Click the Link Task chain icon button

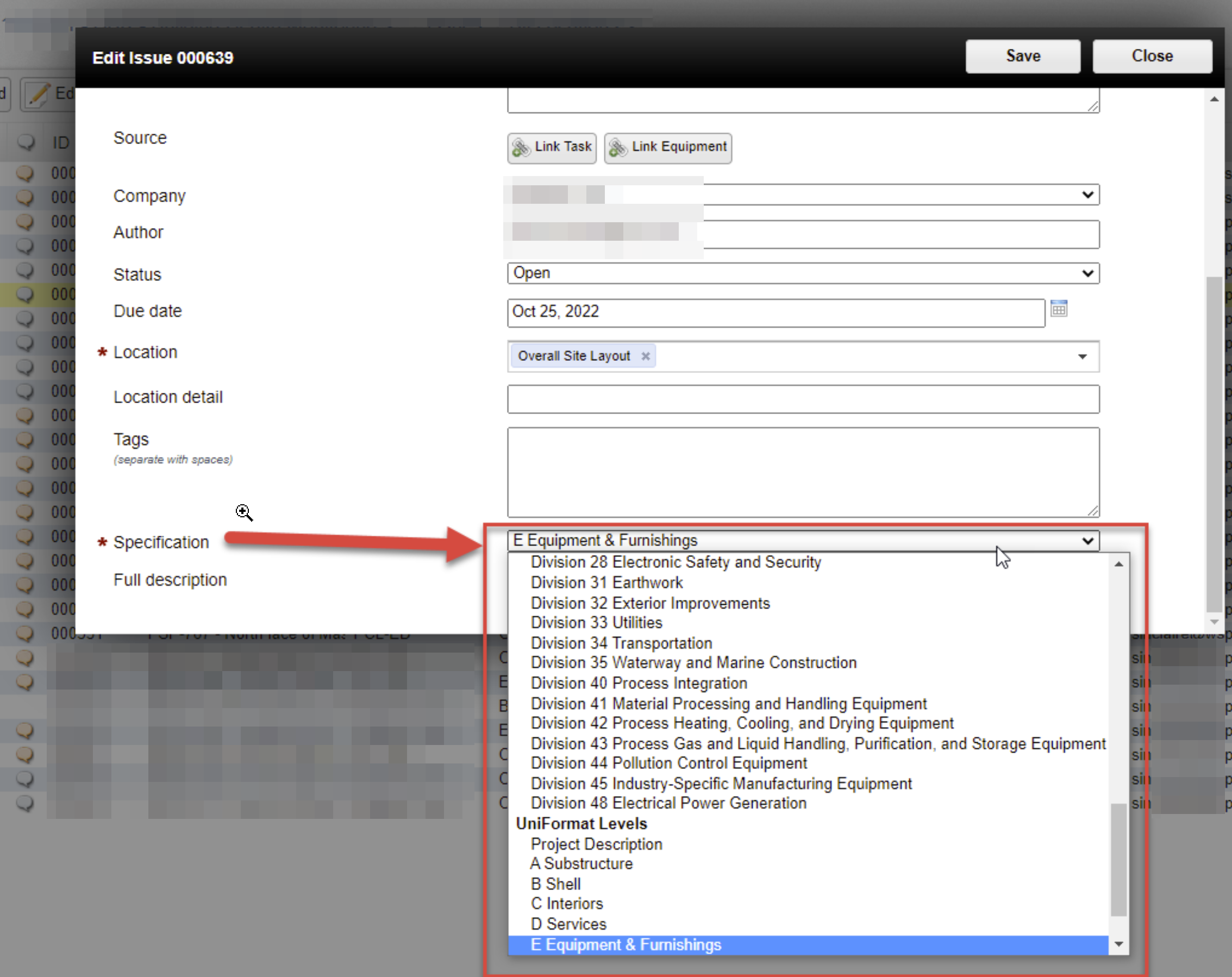(552, 147)
